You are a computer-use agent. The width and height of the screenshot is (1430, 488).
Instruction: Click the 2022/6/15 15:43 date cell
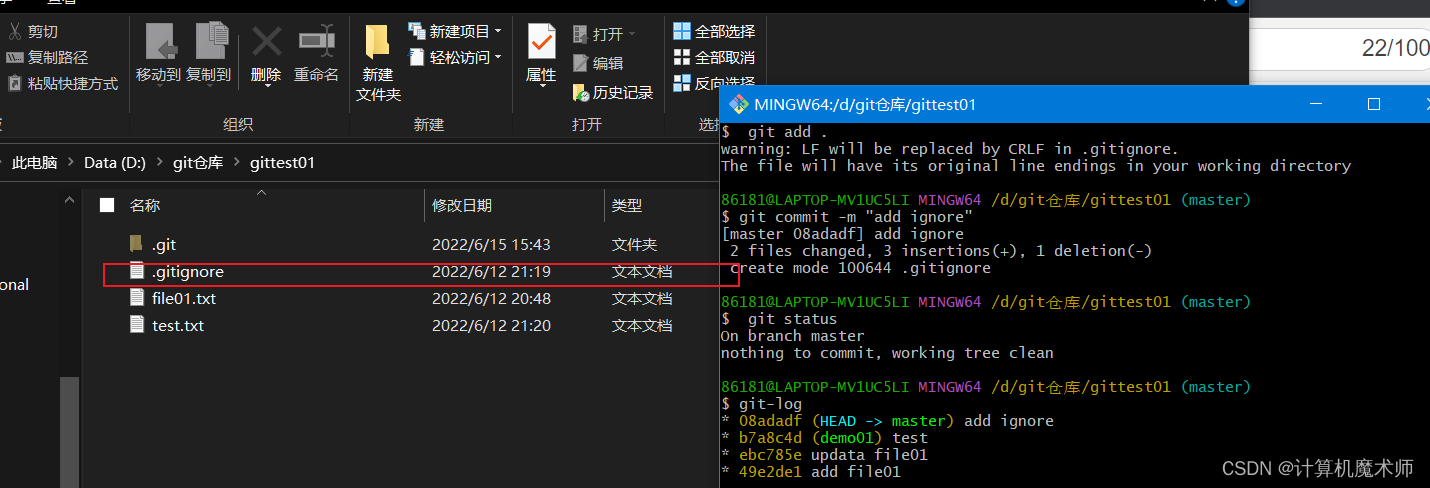(x=491, y=244)
